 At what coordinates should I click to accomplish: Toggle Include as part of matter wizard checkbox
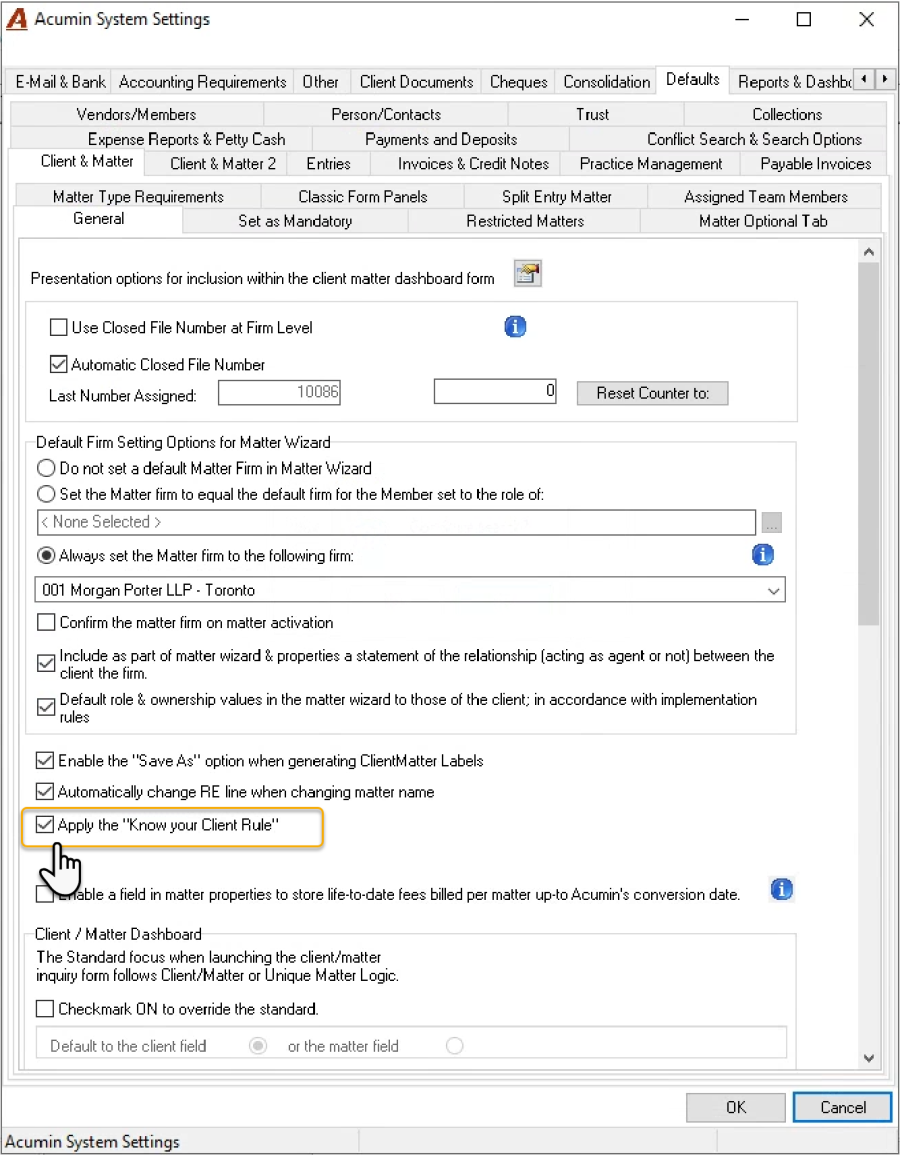(46, 664)
